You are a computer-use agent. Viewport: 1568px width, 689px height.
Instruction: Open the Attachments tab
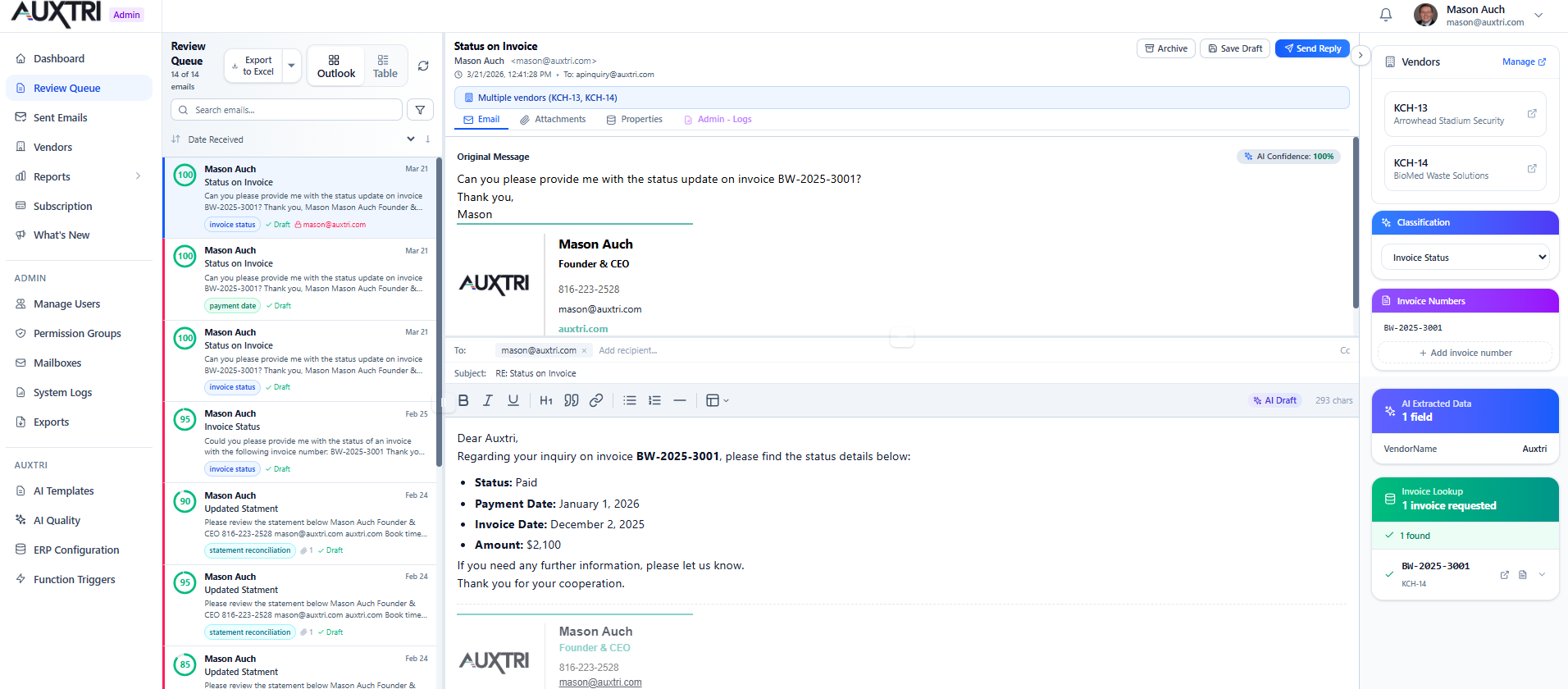tap(553, 120)
